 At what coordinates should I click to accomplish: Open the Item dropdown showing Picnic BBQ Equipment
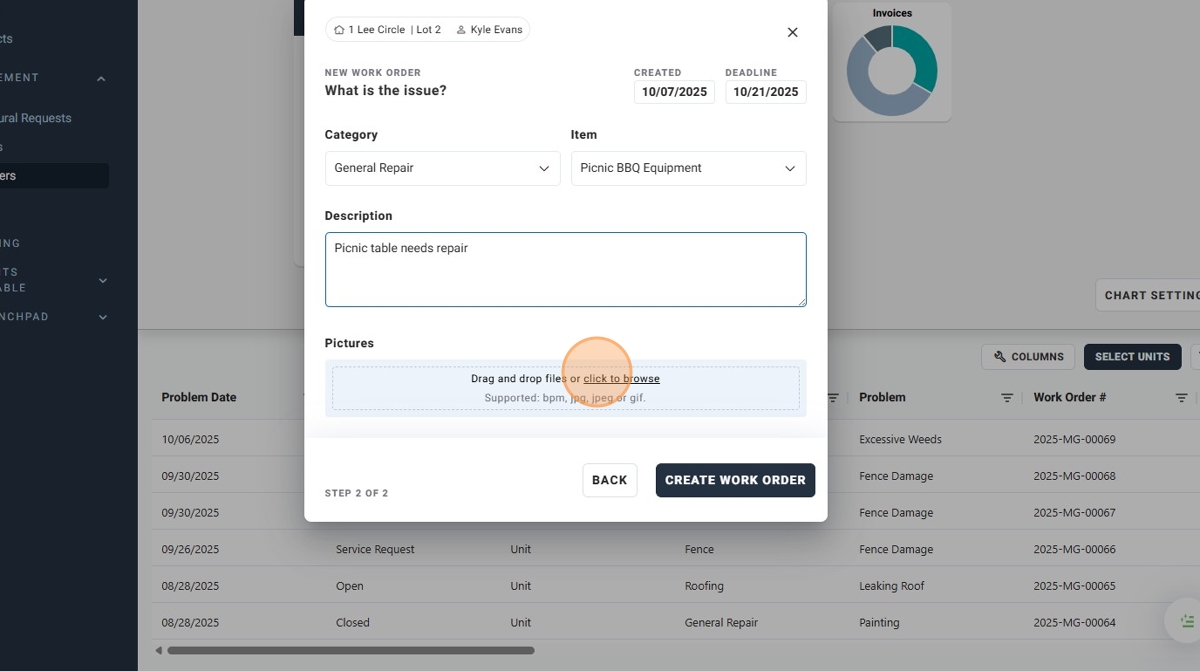tap(688, 168)
